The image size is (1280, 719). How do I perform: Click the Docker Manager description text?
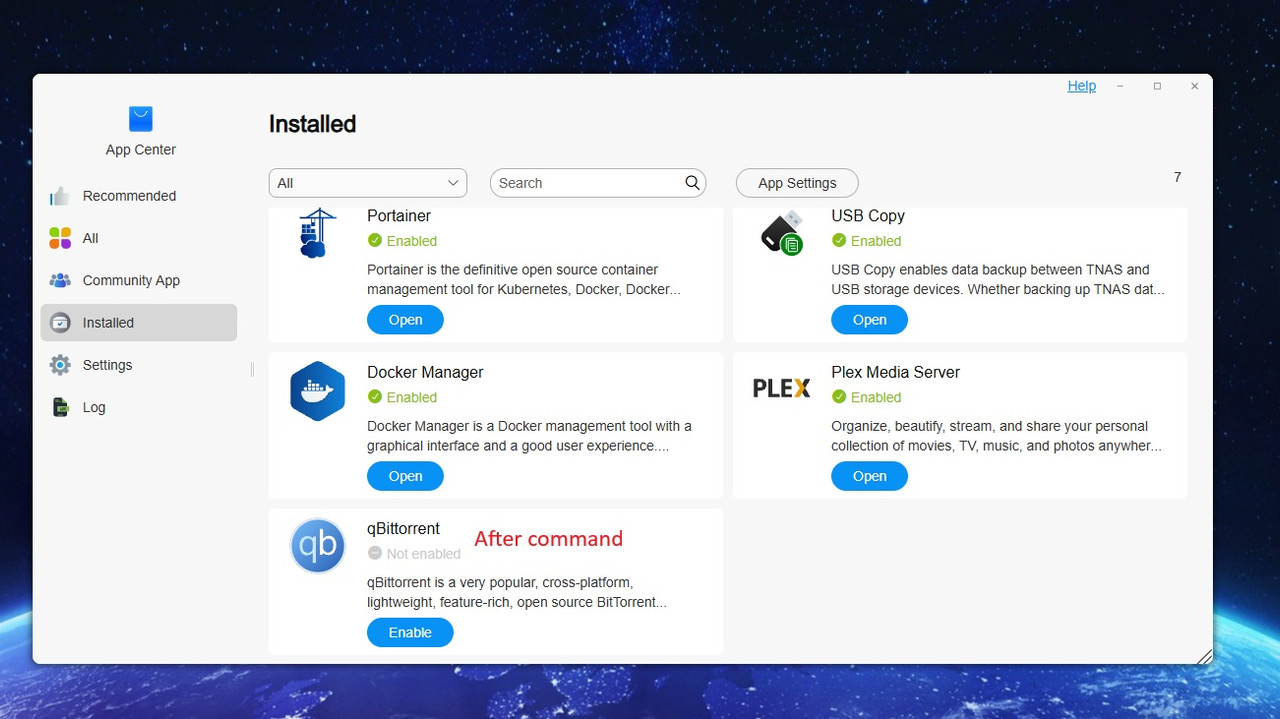(x=529, y=436)
